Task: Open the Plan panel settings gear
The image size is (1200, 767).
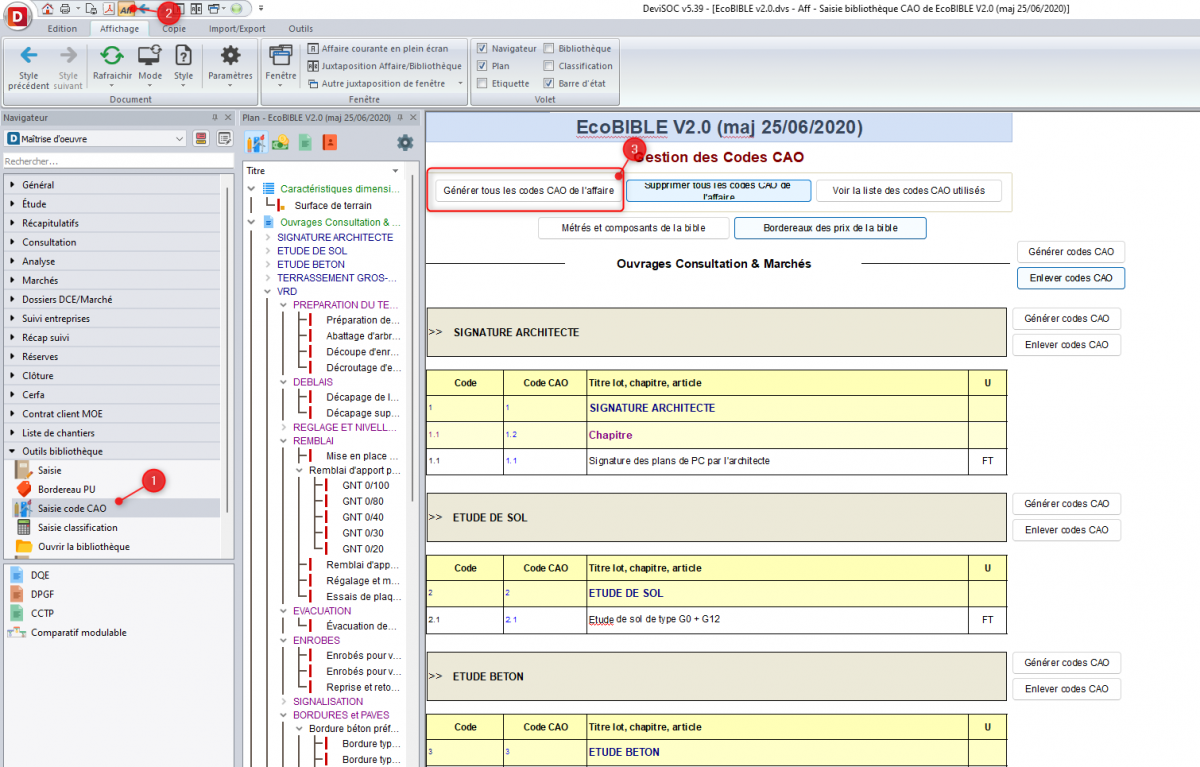Action: (x=405, y=142)
